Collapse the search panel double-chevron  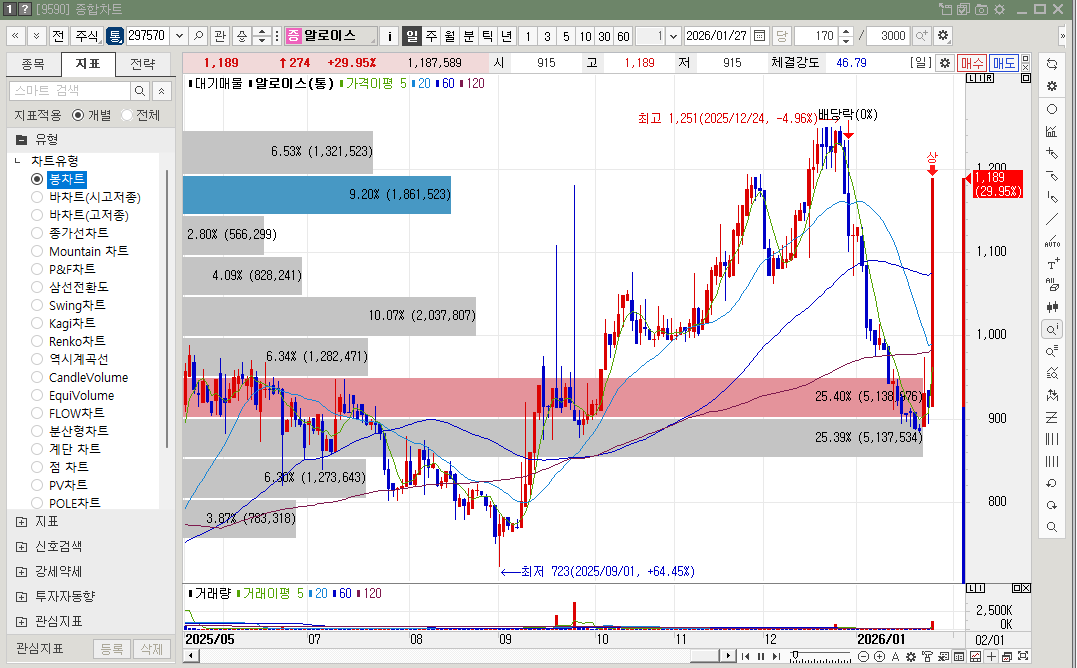[x=161, y=91]
